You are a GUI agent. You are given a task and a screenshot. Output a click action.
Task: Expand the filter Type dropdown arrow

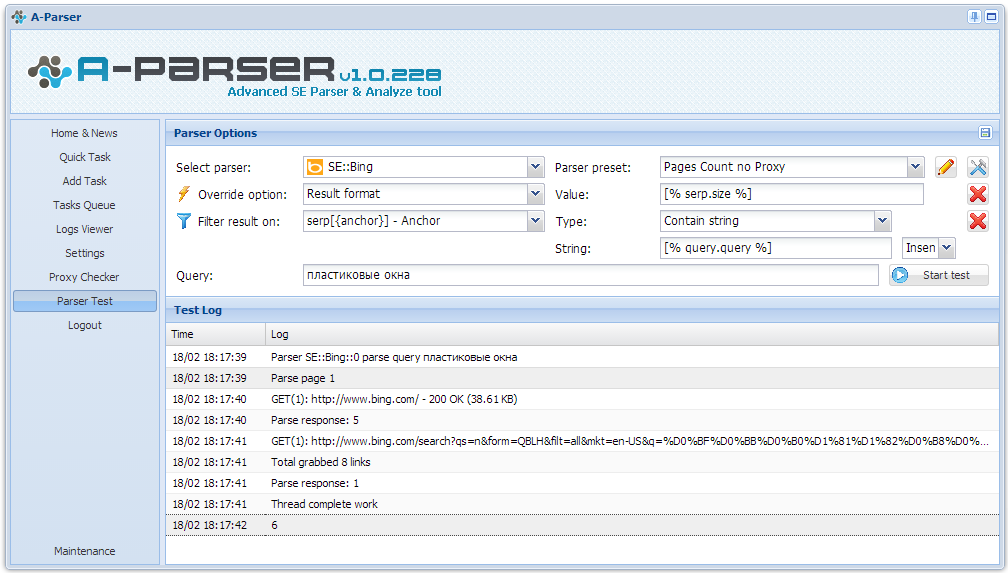883,221
